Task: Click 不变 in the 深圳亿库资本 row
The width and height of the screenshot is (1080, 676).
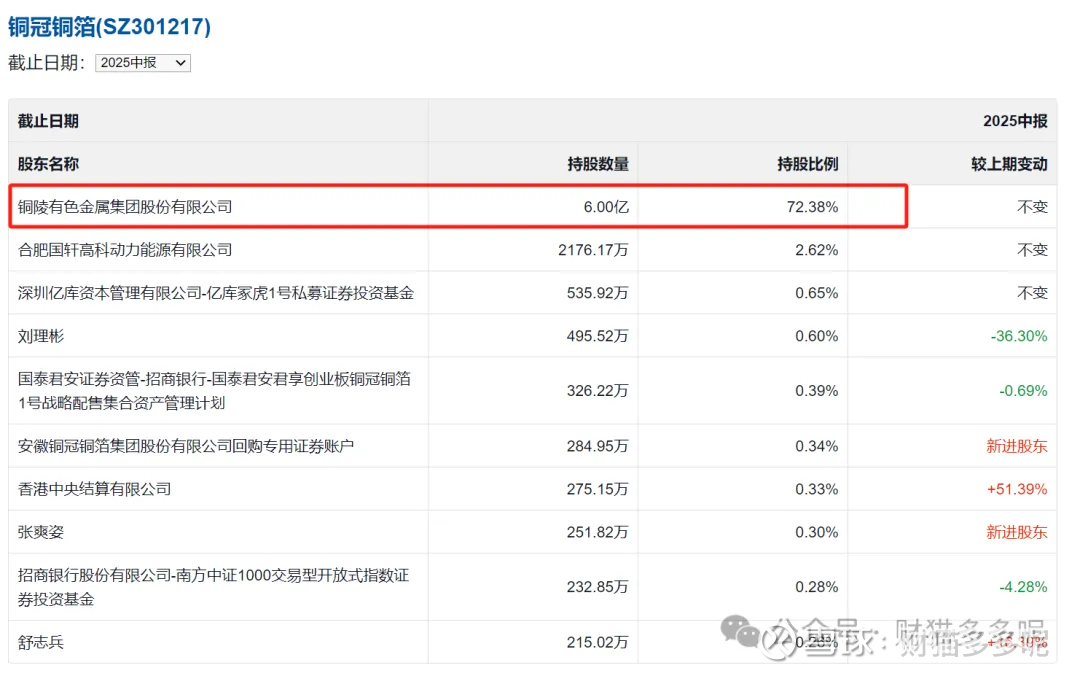Action: 1032,293
